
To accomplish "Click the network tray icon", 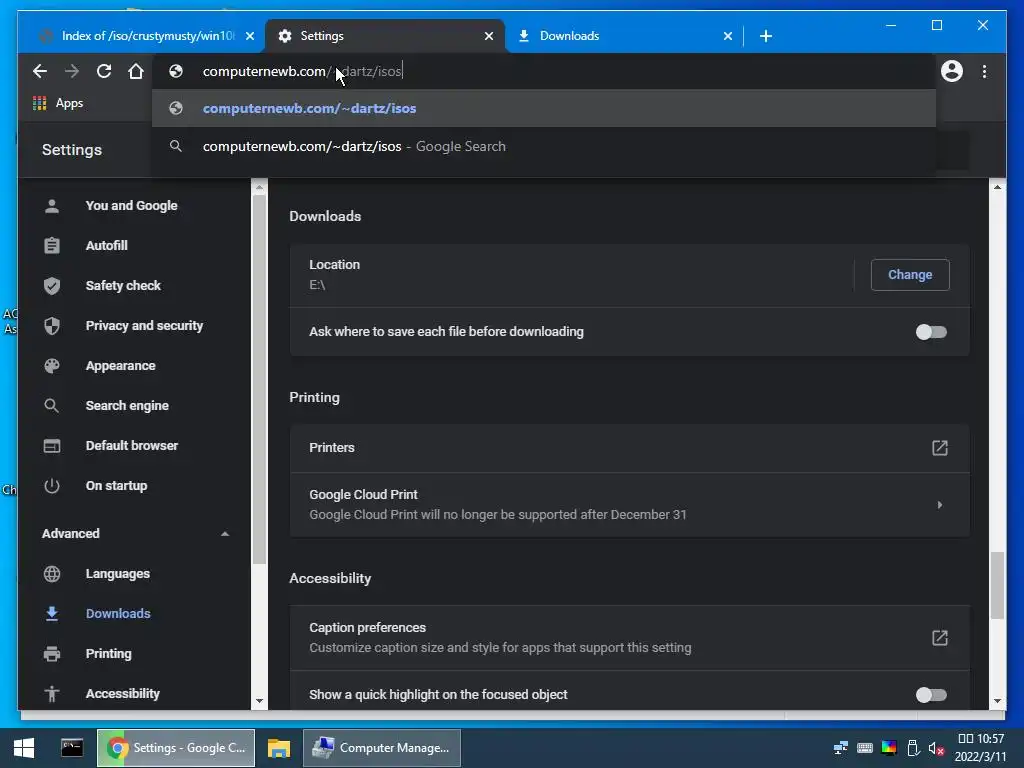I will click(x=841, y=748).
